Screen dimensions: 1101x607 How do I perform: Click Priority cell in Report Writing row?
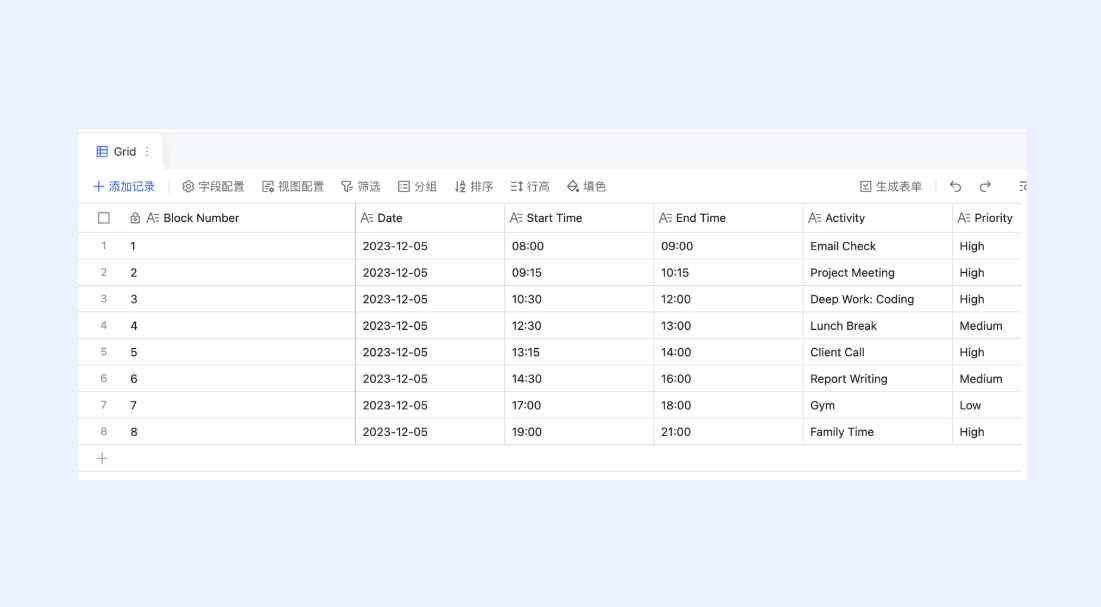coord(987,379)
